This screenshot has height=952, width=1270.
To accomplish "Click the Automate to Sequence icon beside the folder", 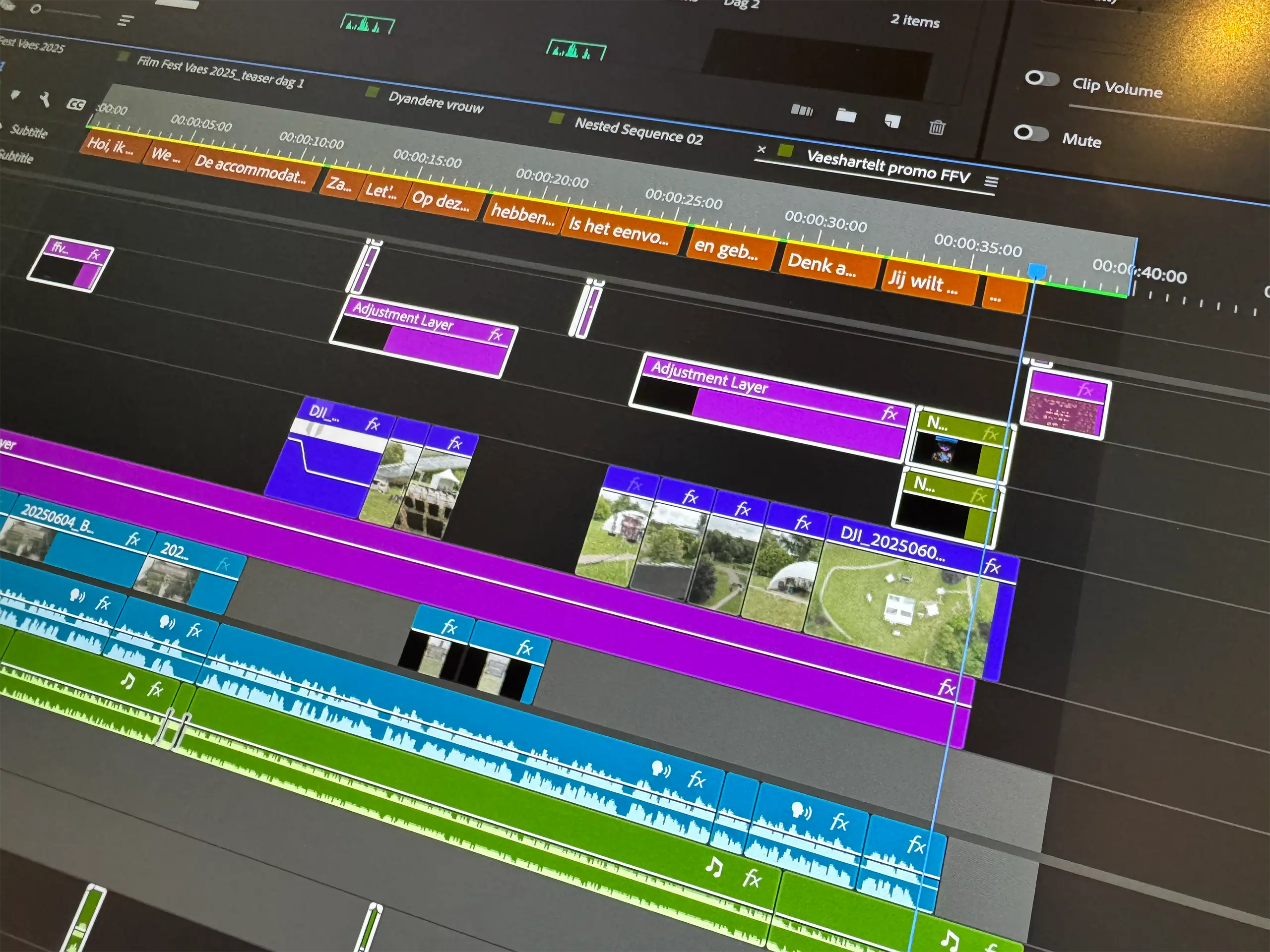I will (802, 110).
